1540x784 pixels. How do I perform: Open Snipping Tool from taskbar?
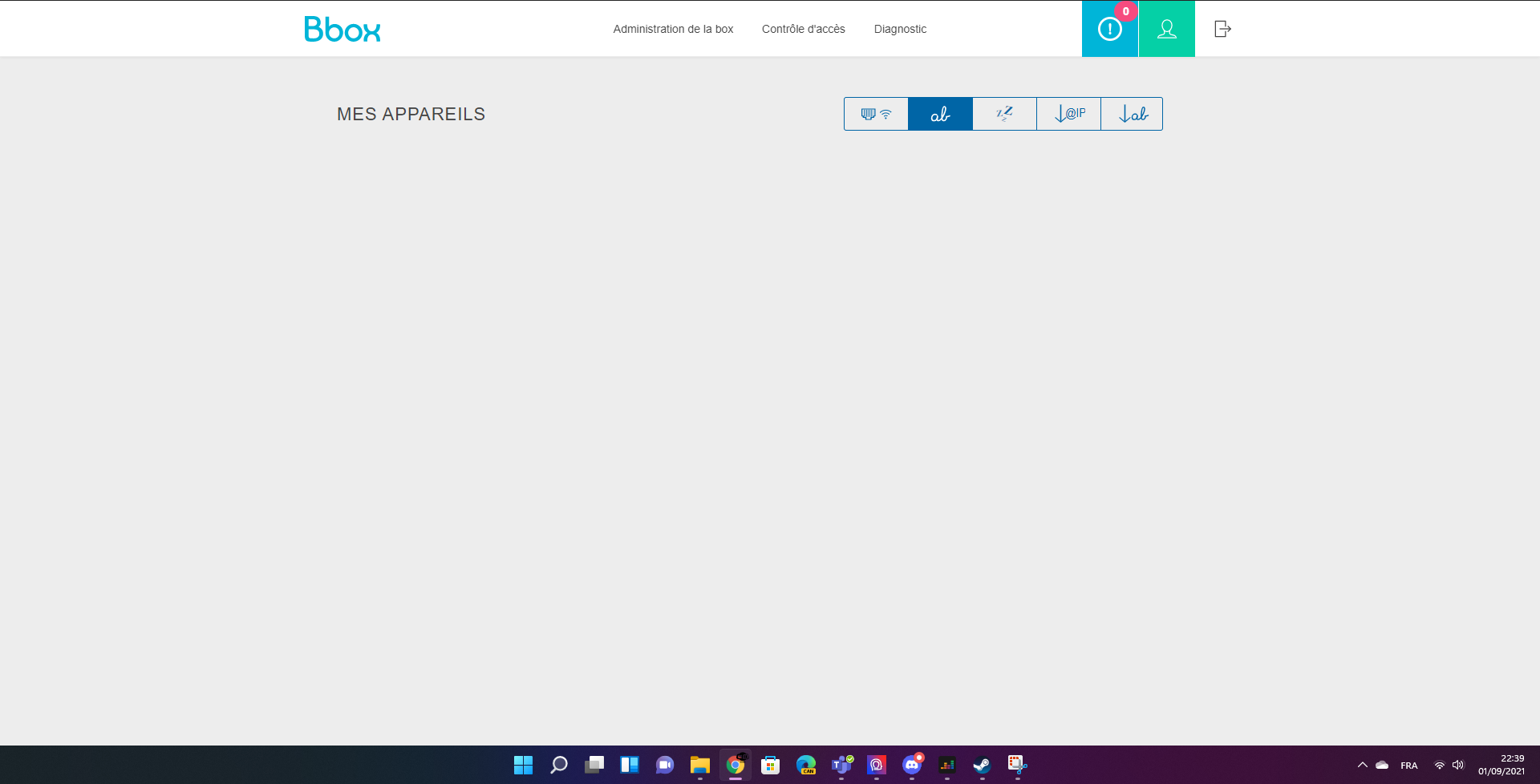pyautogui.click(x=1018, y=765)
